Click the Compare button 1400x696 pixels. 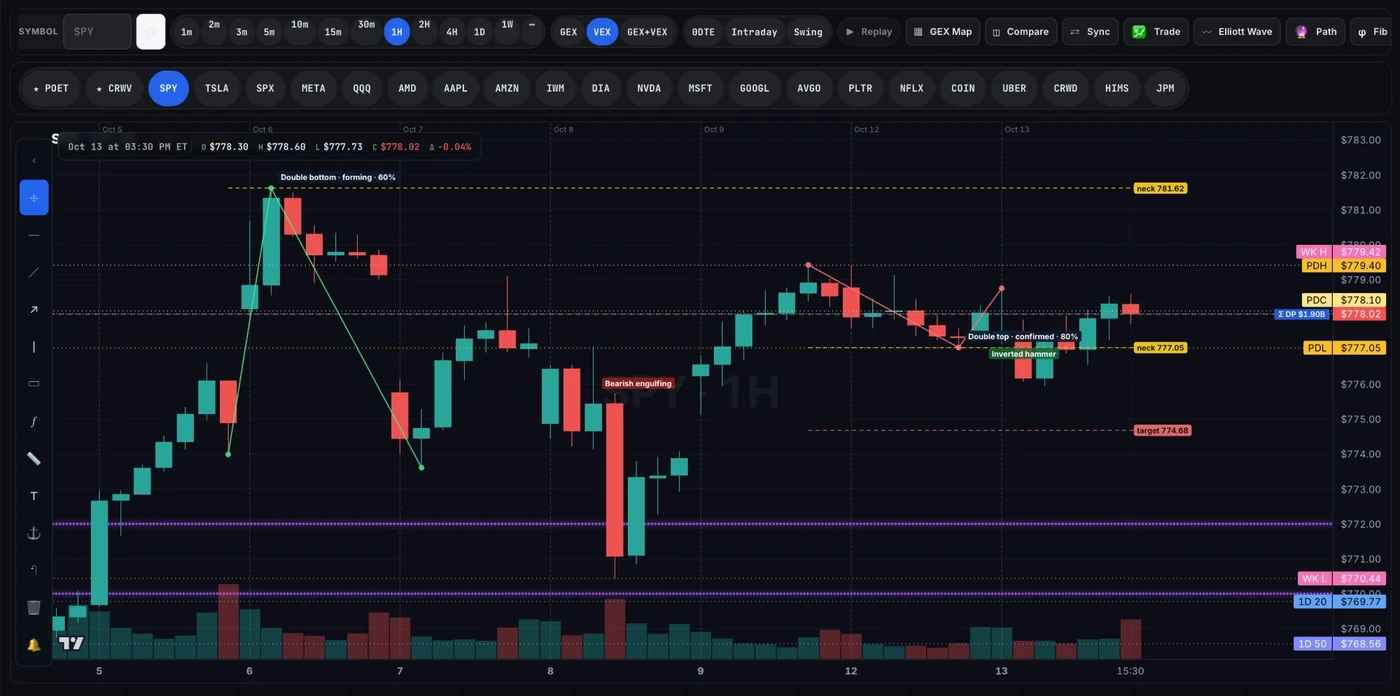[1020, 32]
